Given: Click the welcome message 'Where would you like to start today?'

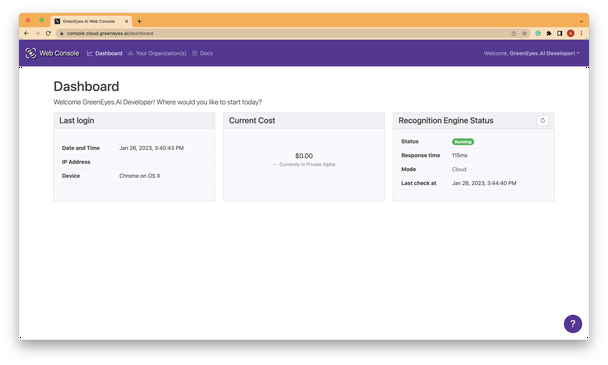Looking at the screenshot, I should pyautogui.click(x=209, y=102).
